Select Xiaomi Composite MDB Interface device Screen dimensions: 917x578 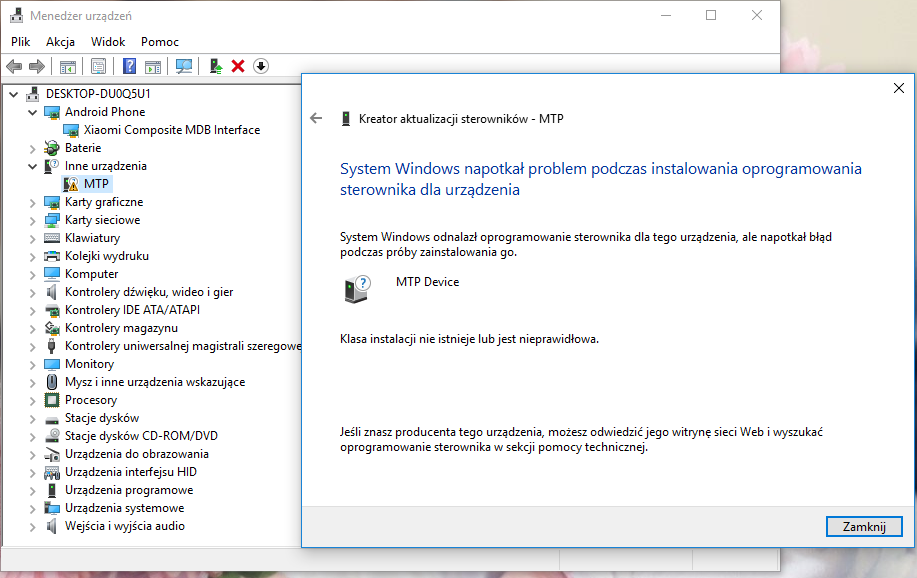(171, 130)
